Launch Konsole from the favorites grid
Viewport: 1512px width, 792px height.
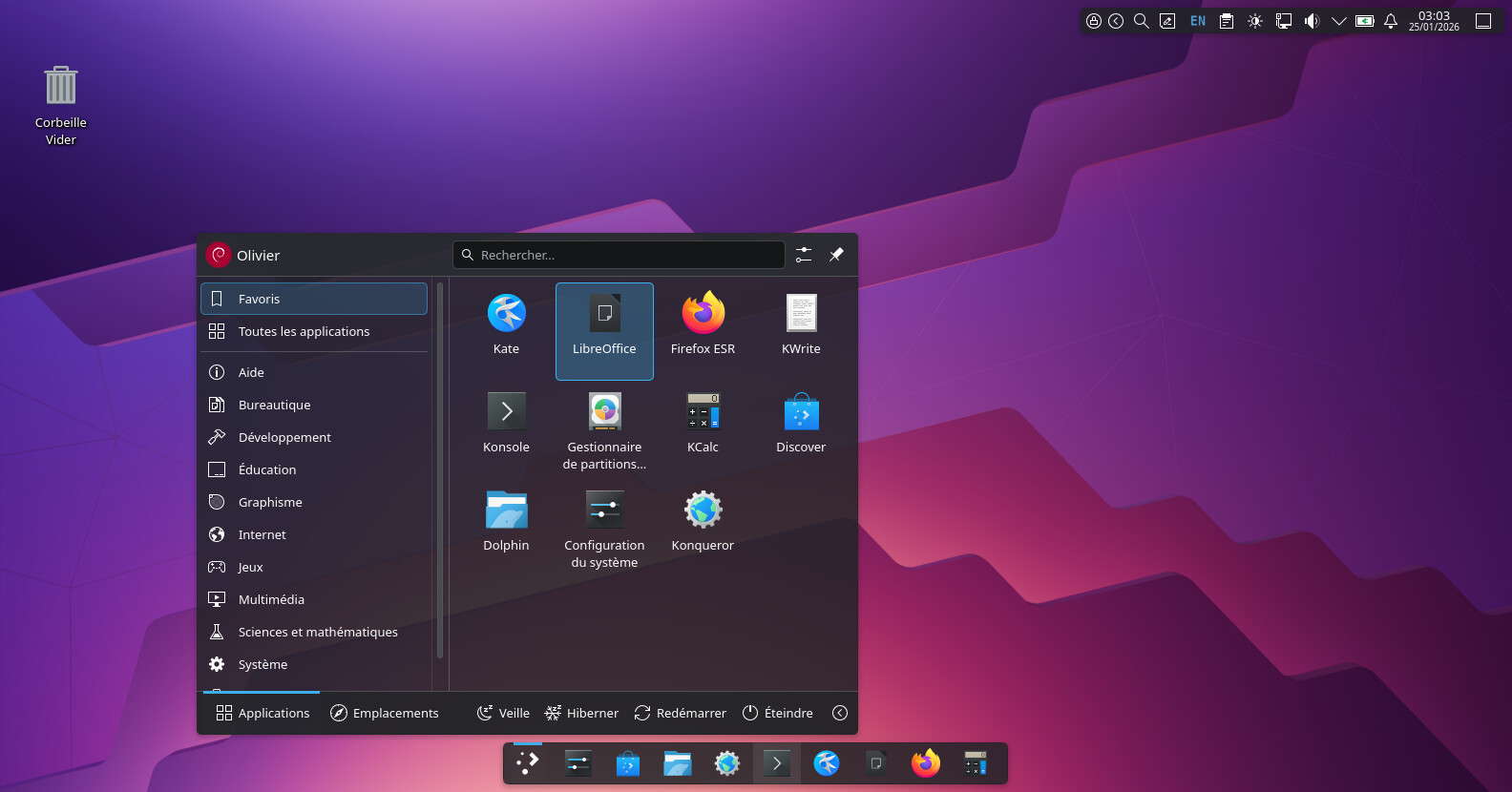[506, 428]
